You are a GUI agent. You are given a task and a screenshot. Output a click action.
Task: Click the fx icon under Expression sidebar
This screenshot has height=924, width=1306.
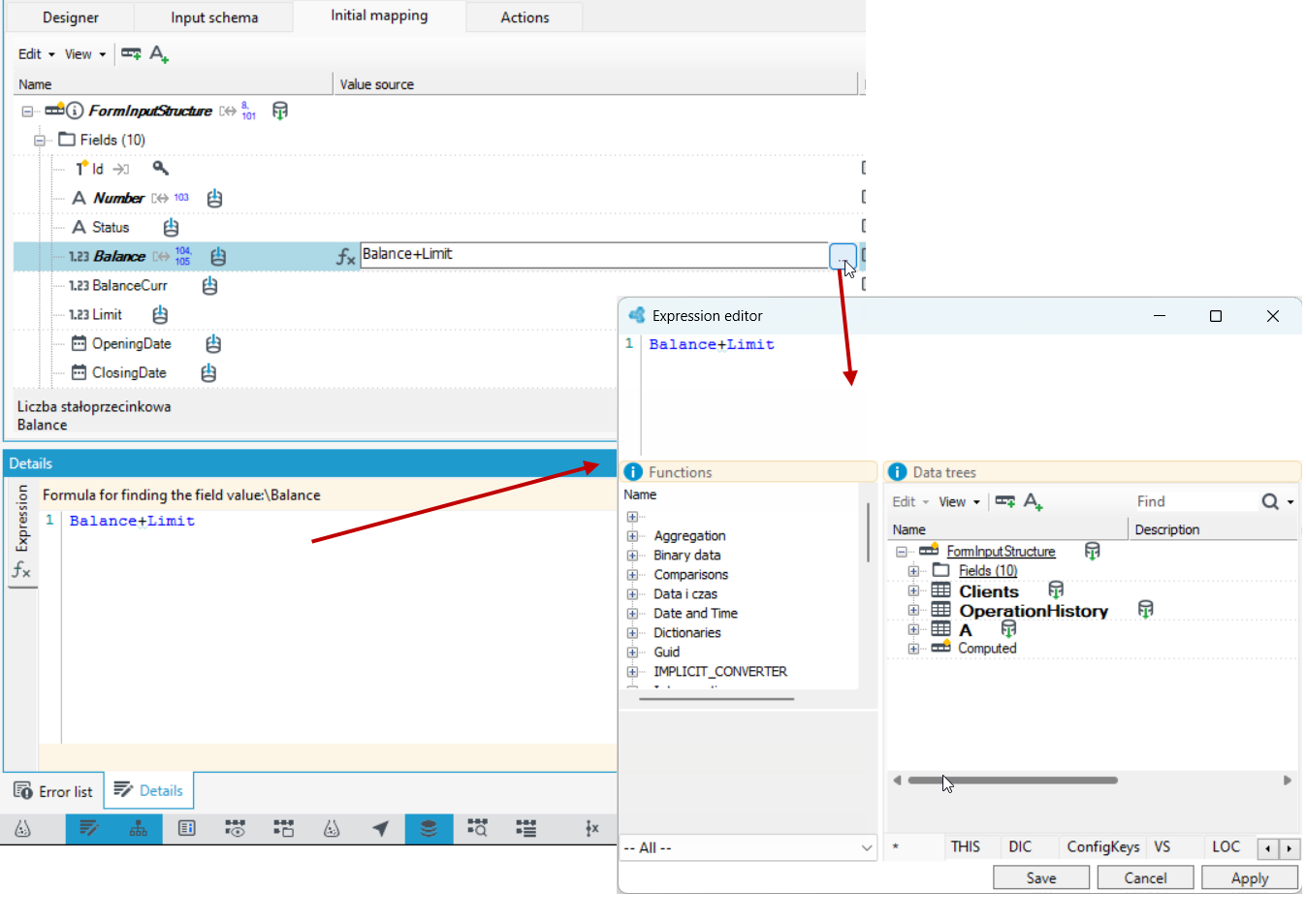click(21, 571)
